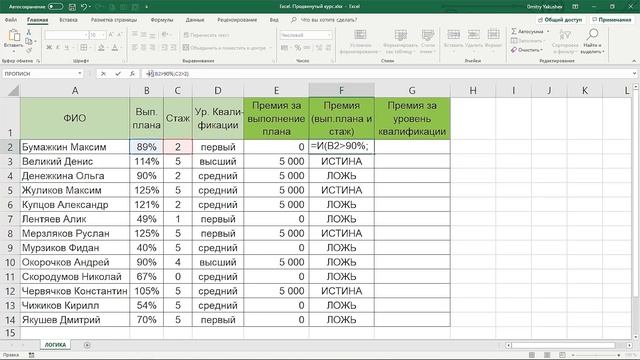Select column G header
This screenshot has width=640, height=360.
pos(412,90)
